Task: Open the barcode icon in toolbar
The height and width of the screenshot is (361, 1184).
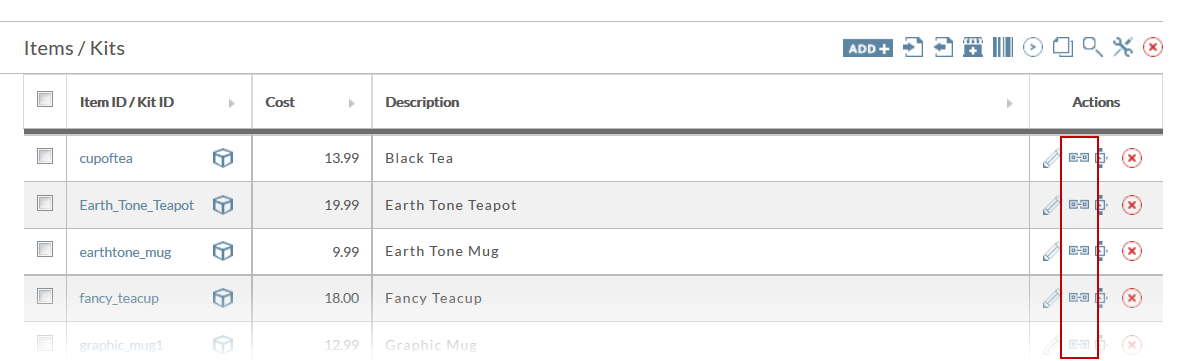Action: tap(1003, 48)
